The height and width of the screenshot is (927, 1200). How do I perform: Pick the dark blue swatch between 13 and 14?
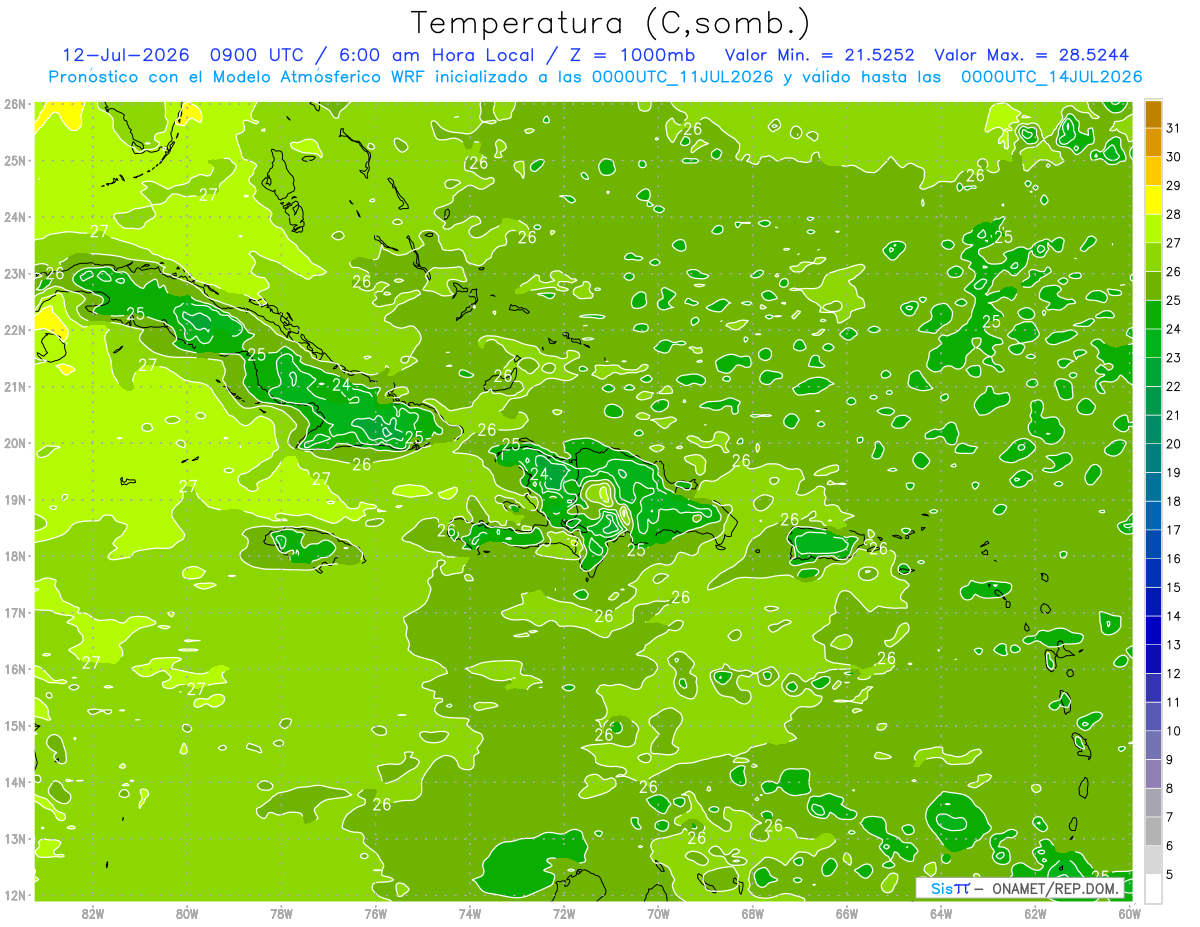click(x=1153, y=630)
